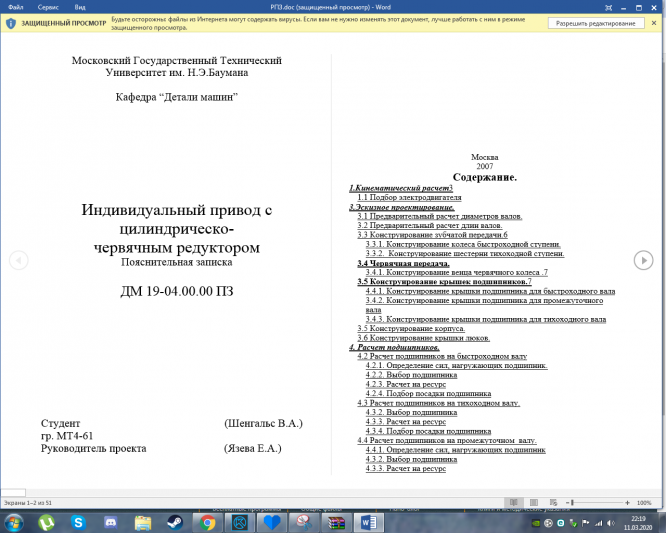Open 4.2.4. Подбор посадки подшипника link

coord(428,394)
